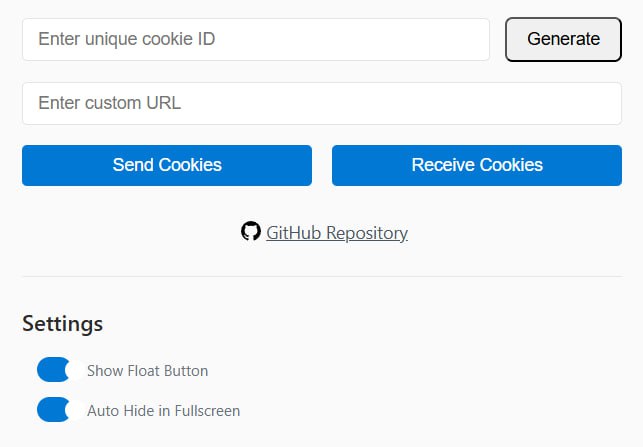Click the divider line above Settings
643x447 pixels.
tap(322, 276)
